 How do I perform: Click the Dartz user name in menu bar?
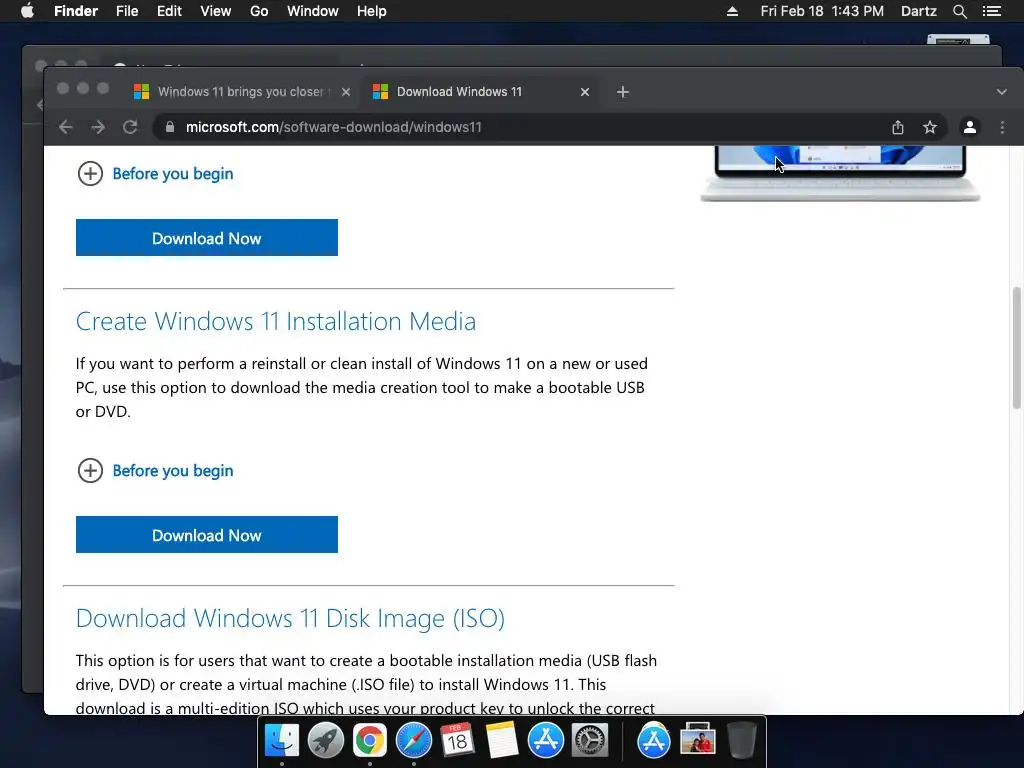(919, 11)
